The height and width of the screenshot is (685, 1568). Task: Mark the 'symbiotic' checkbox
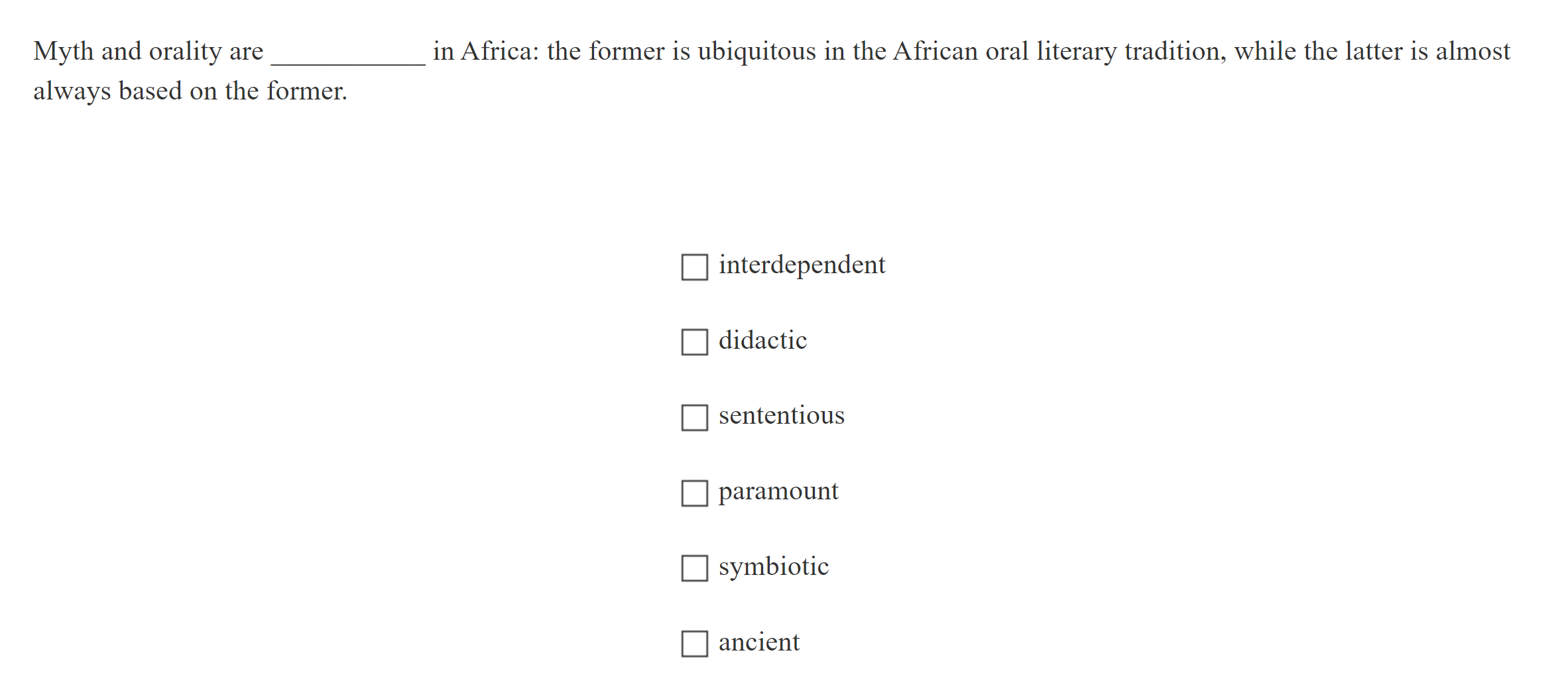coord(694,568)
